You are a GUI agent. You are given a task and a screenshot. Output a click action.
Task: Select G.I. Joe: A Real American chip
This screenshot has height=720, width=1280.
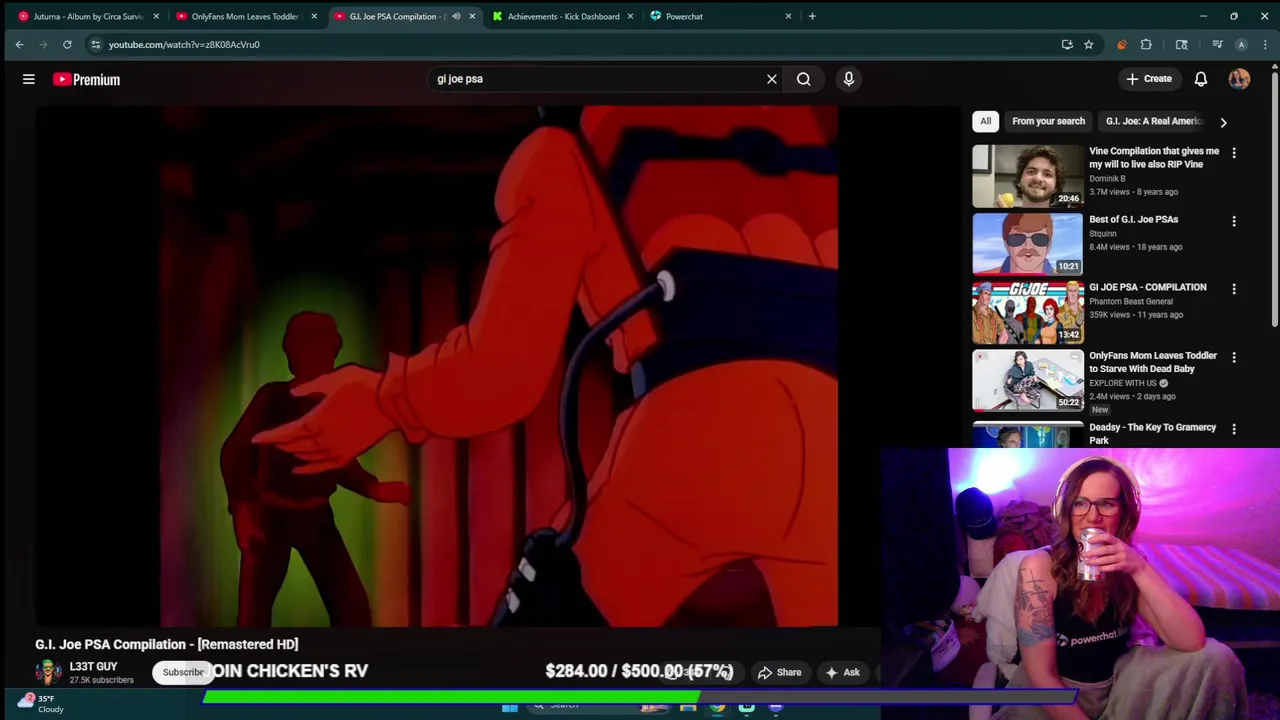(1154, 121)
